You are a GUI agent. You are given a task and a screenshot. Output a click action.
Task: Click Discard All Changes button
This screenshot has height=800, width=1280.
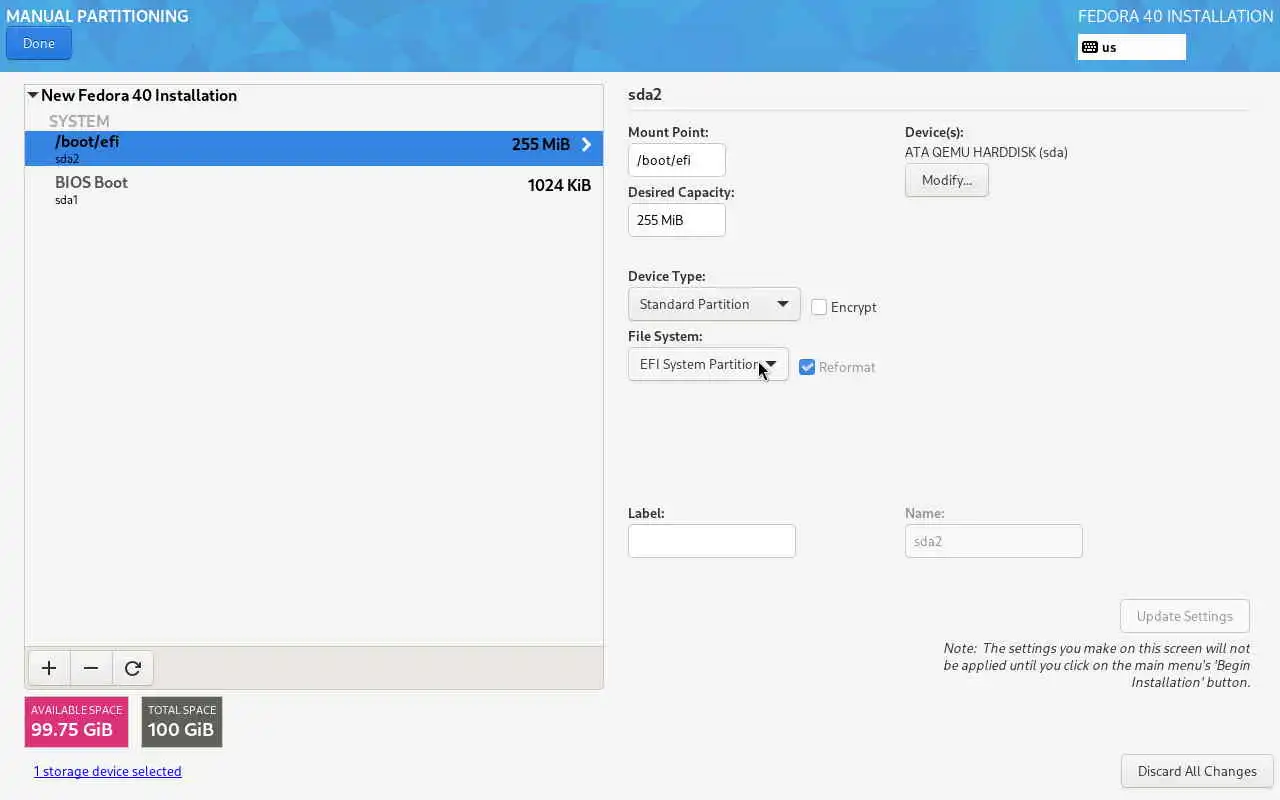tap(1197, 771)
